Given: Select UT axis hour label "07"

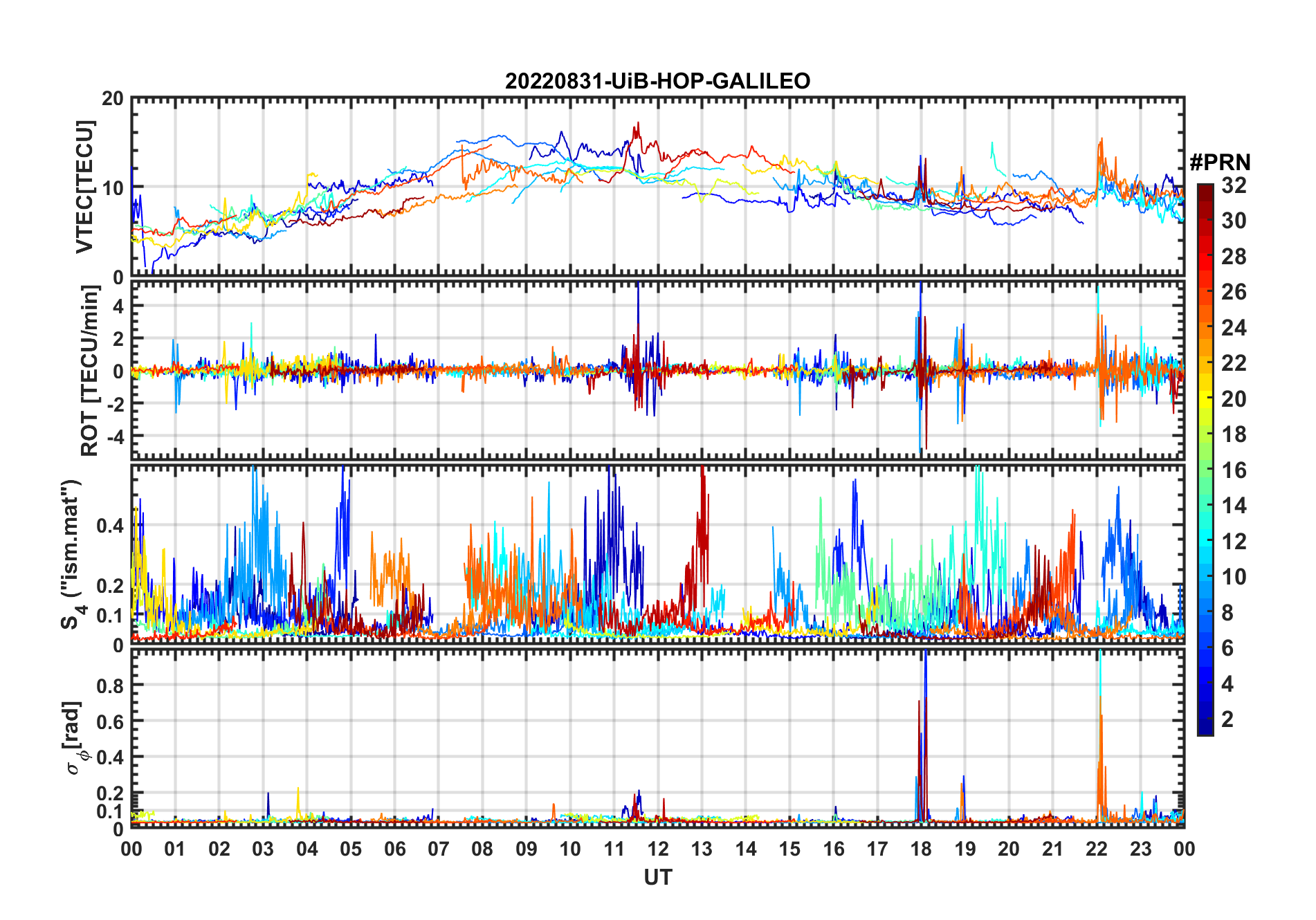Looking at the screenshot, I should coord(439,849).
